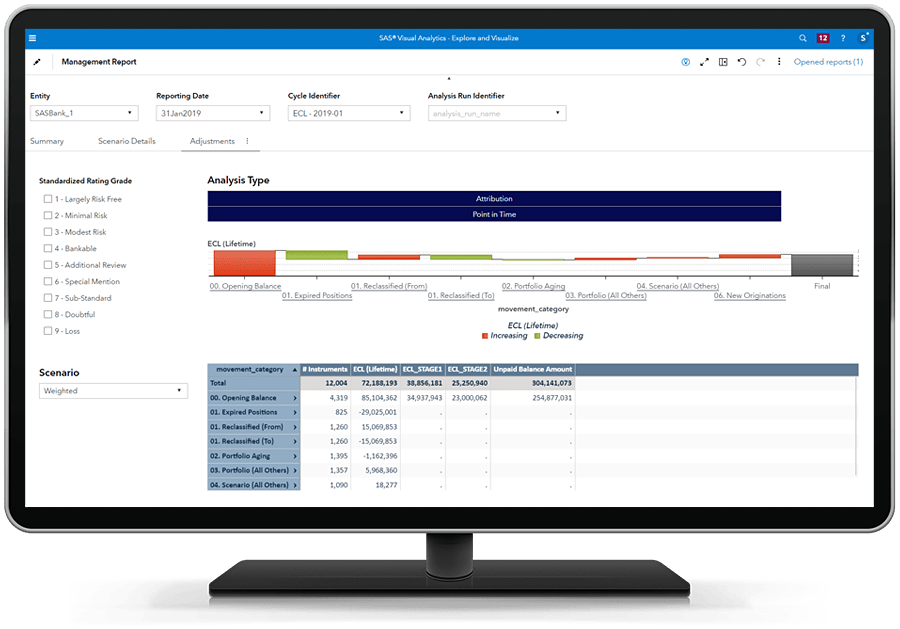Click the edit pencil icon beside Management Report
Image resolution: width=900 pixels, height=629 pixels.
(x=37, y=62)
